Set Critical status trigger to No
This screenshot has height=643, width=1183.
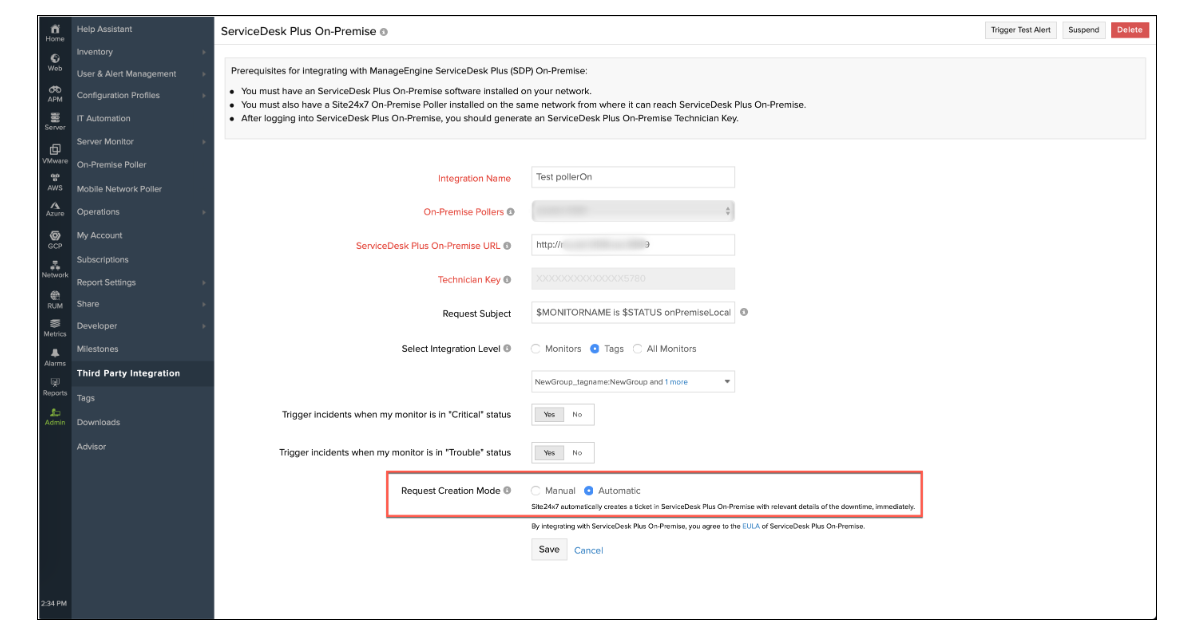pos(577,414)
